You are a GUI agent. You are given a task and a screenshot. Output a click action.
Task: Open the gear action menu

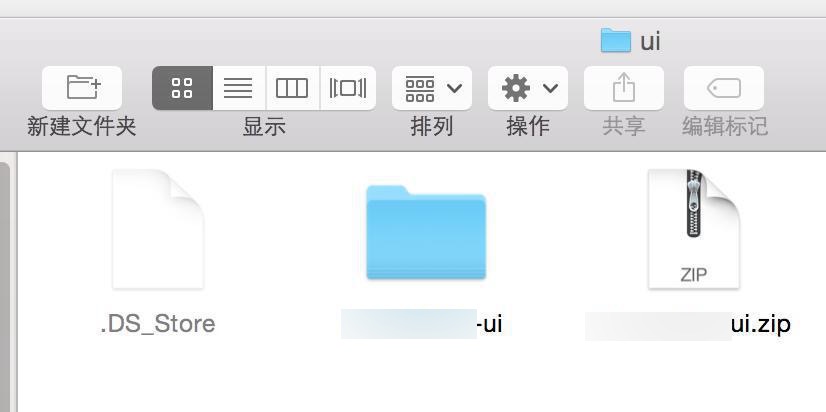pyautogui.click(x=516, y=88)
